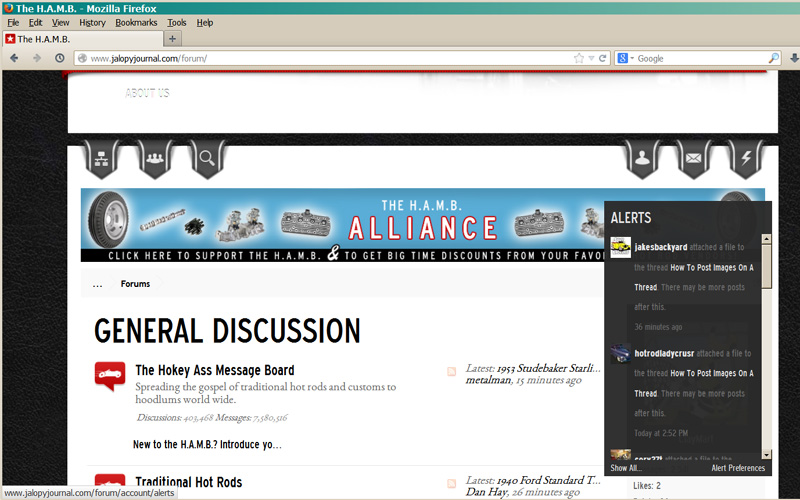Open the members ribbon icon
Screen dimensions: 800x500
pos(155,159)
